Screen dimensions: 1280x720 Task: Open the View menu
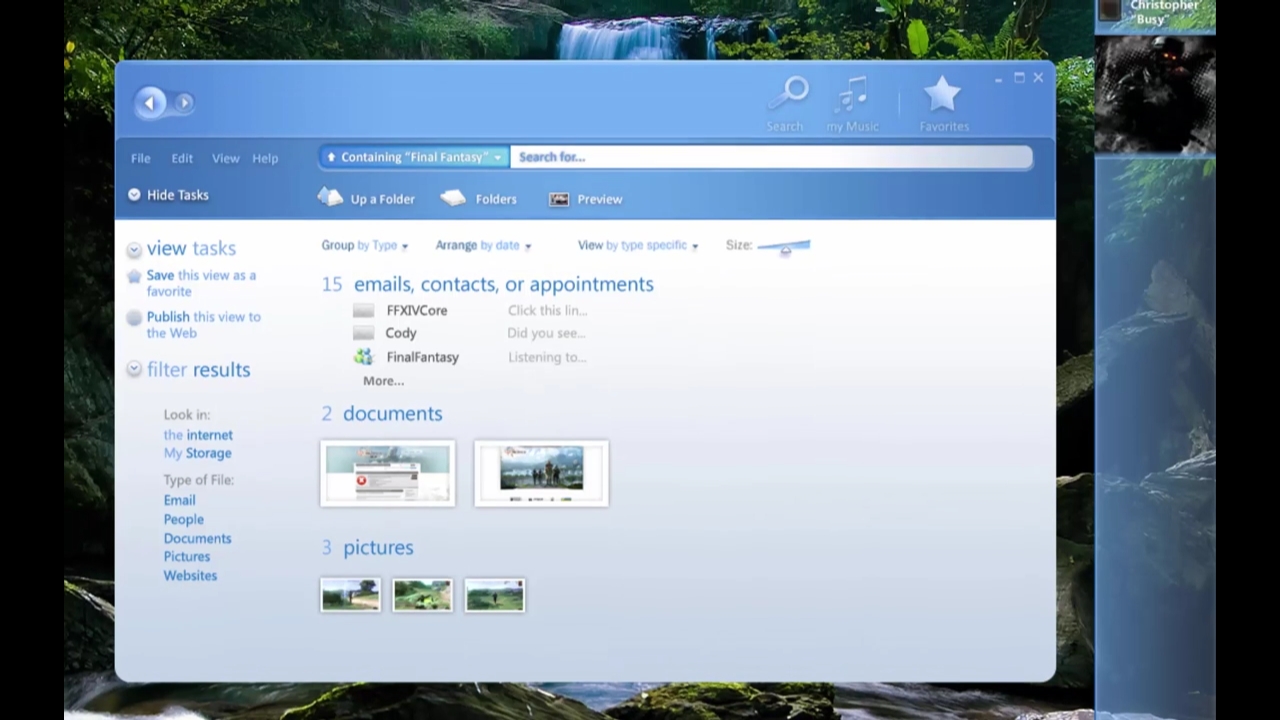click(225, 158)
